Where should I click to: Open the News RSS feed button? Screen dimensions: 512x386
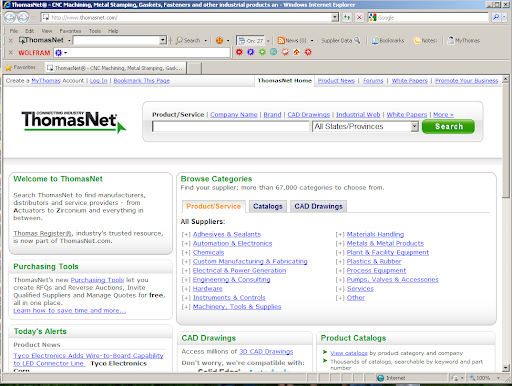(292, 41)
